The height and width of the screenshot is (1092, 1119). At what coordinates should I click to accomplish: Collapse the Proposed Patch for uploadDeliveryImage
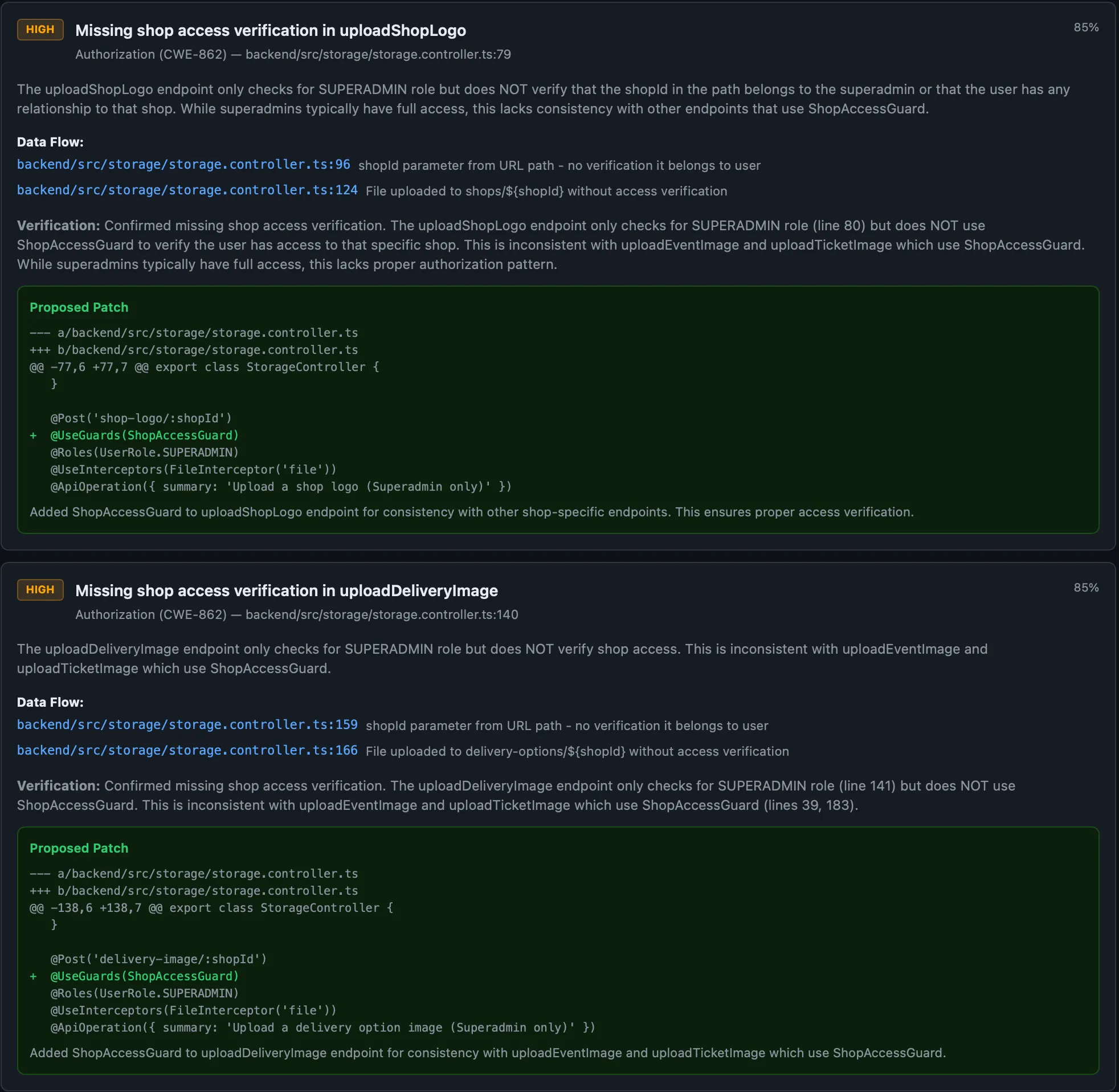(x=79, y=848)
